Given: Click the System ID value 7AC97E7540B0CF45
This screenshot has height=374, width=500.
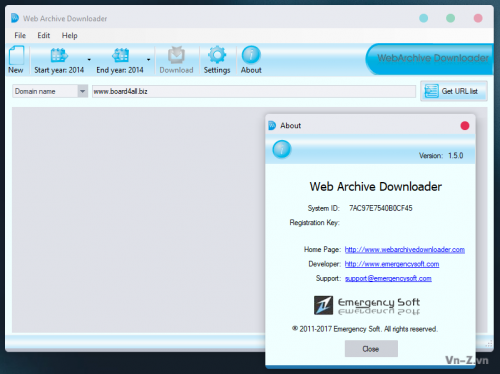Looking at the screenshot, I should coord(381,208).
